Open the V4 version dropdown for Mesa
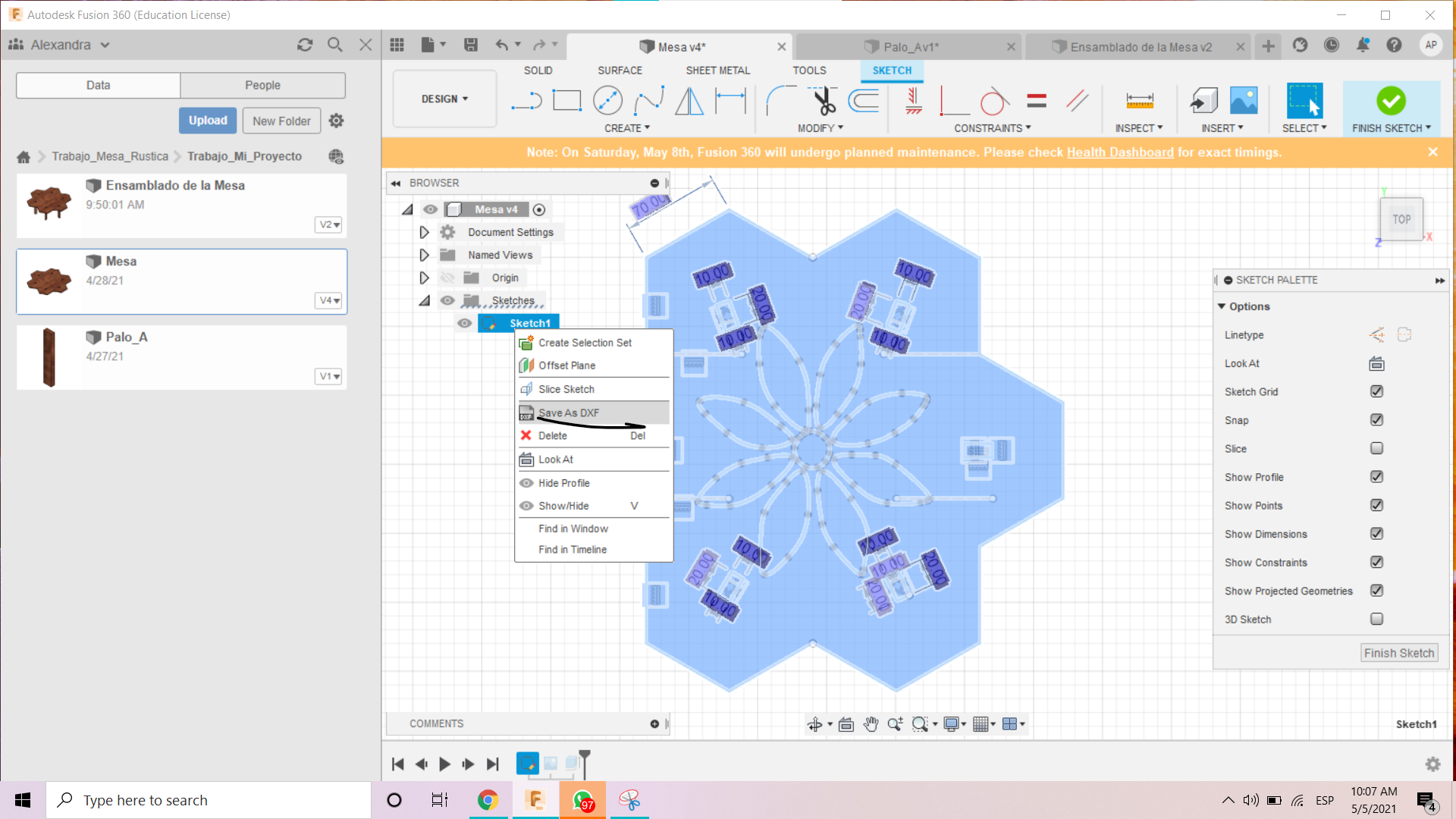Viewport: 1456px width, 819px height. pos(328,301)
